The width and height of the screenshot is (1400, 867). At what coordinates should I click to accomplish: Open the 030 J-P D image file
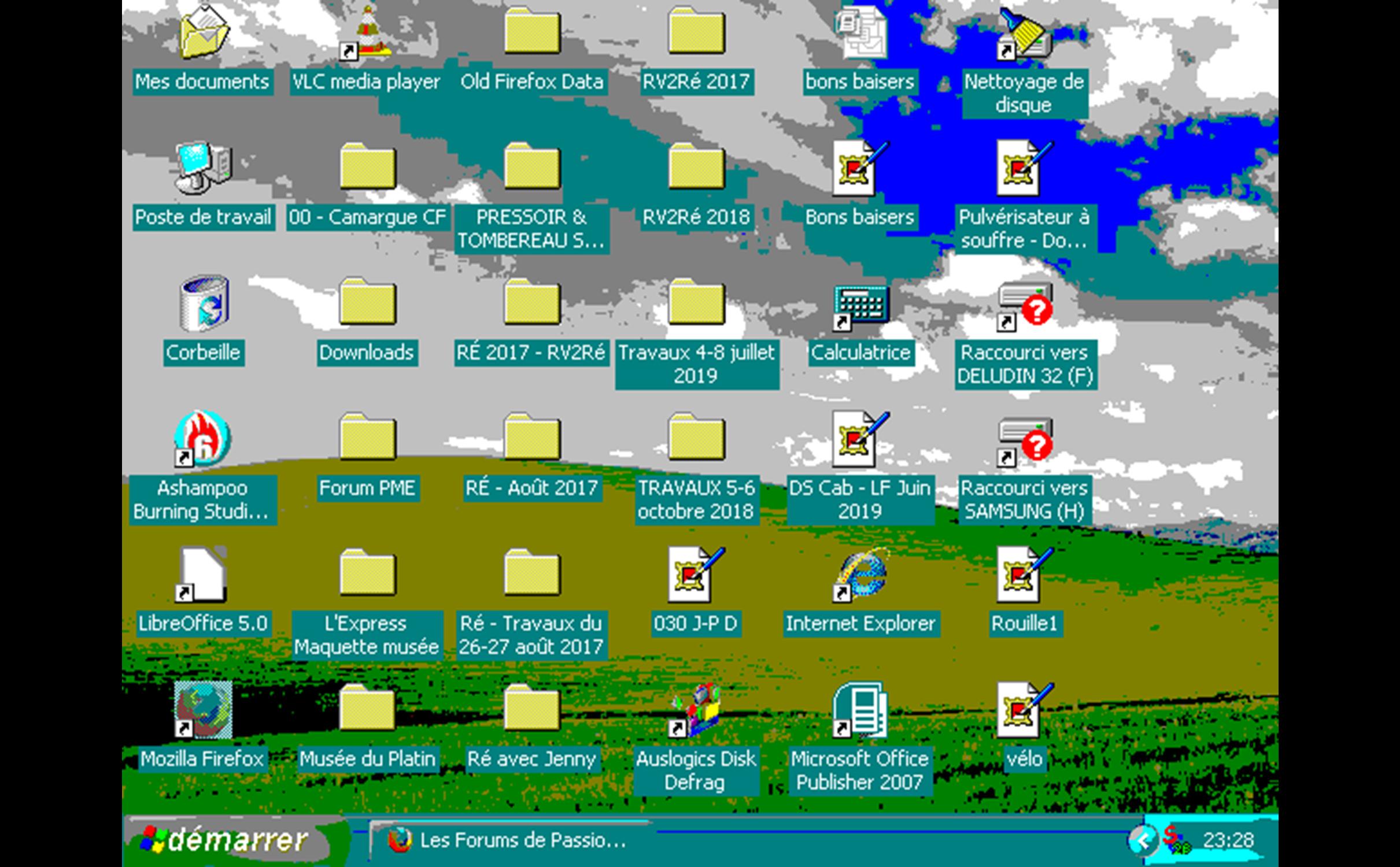[x=696, y=574]
